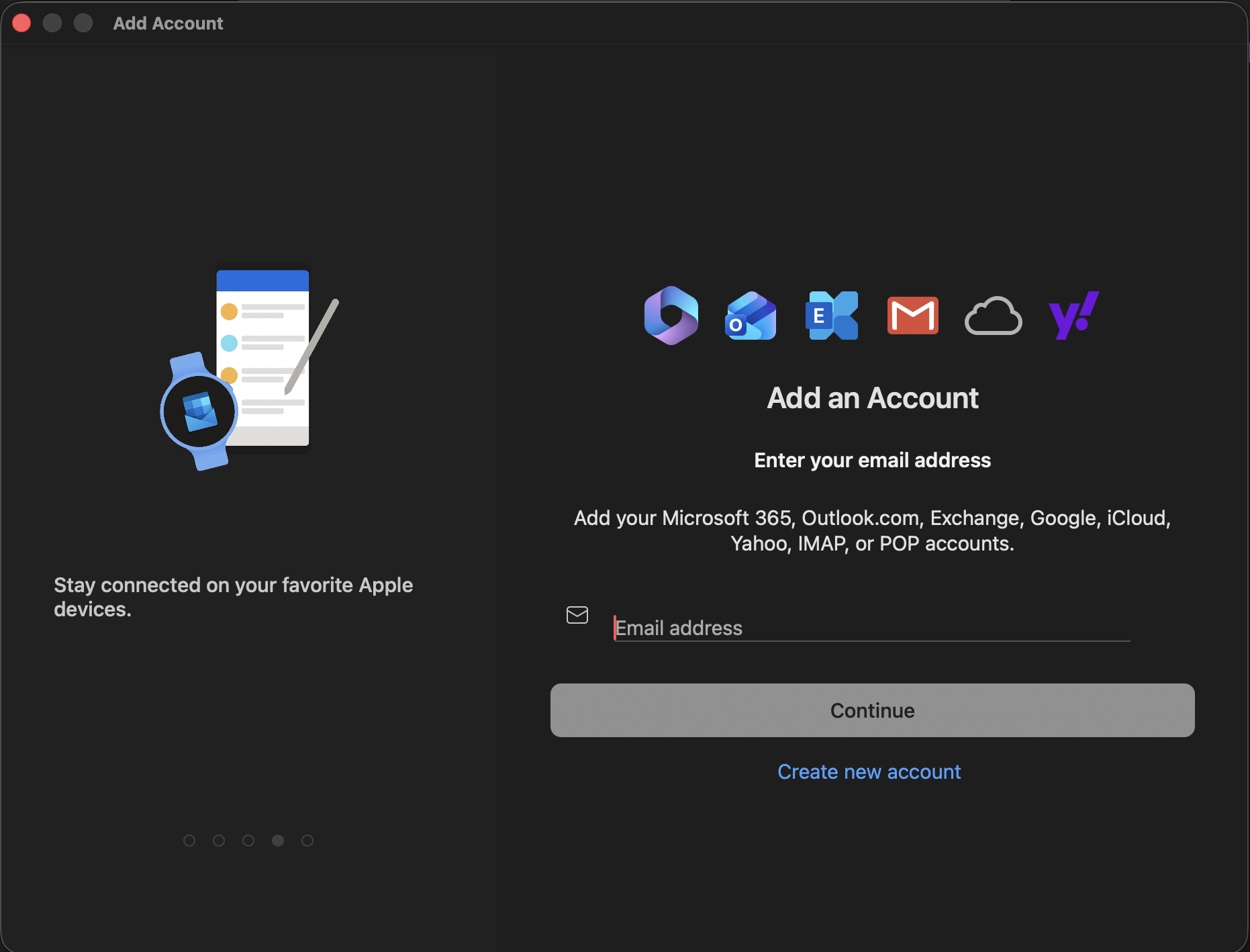Click the 'Add an Account' heading
The width and height of the screenshot is (1250, 952).
[x=873, y=398]
